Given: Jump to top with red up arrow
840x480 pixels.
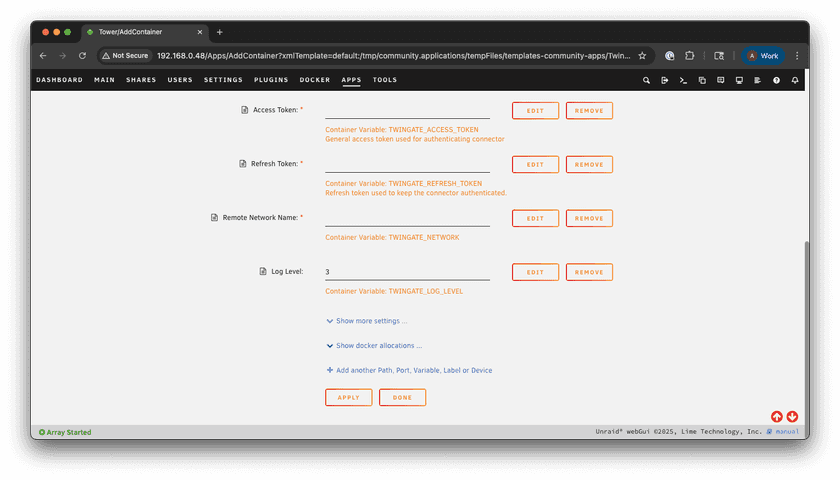Looking at the screenshot, I should (777, 416).
